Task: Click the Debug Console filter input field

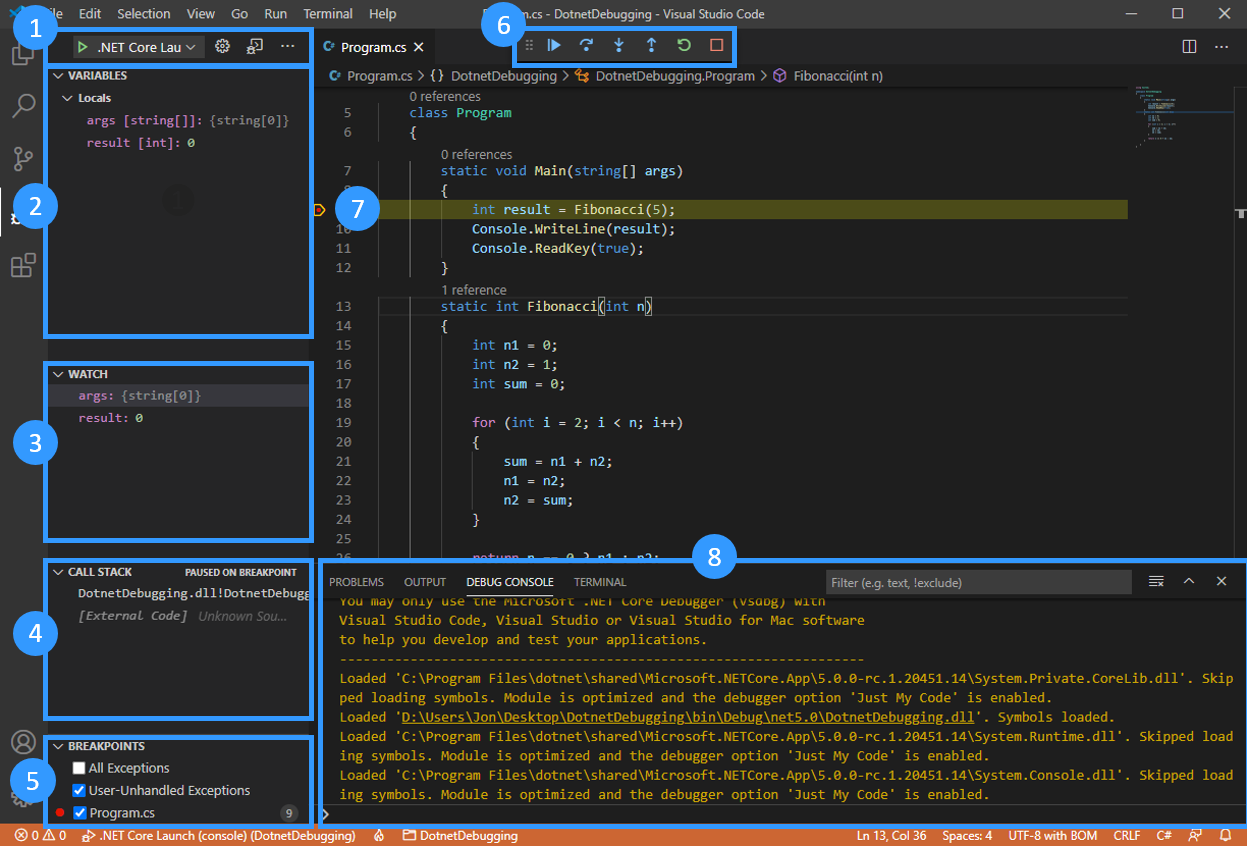Action: [978, 581]
